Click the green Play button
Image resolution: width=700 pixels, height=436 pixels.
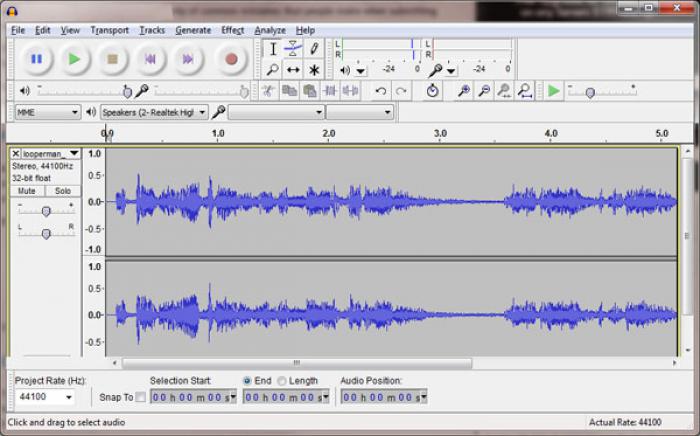coord(74,59)
